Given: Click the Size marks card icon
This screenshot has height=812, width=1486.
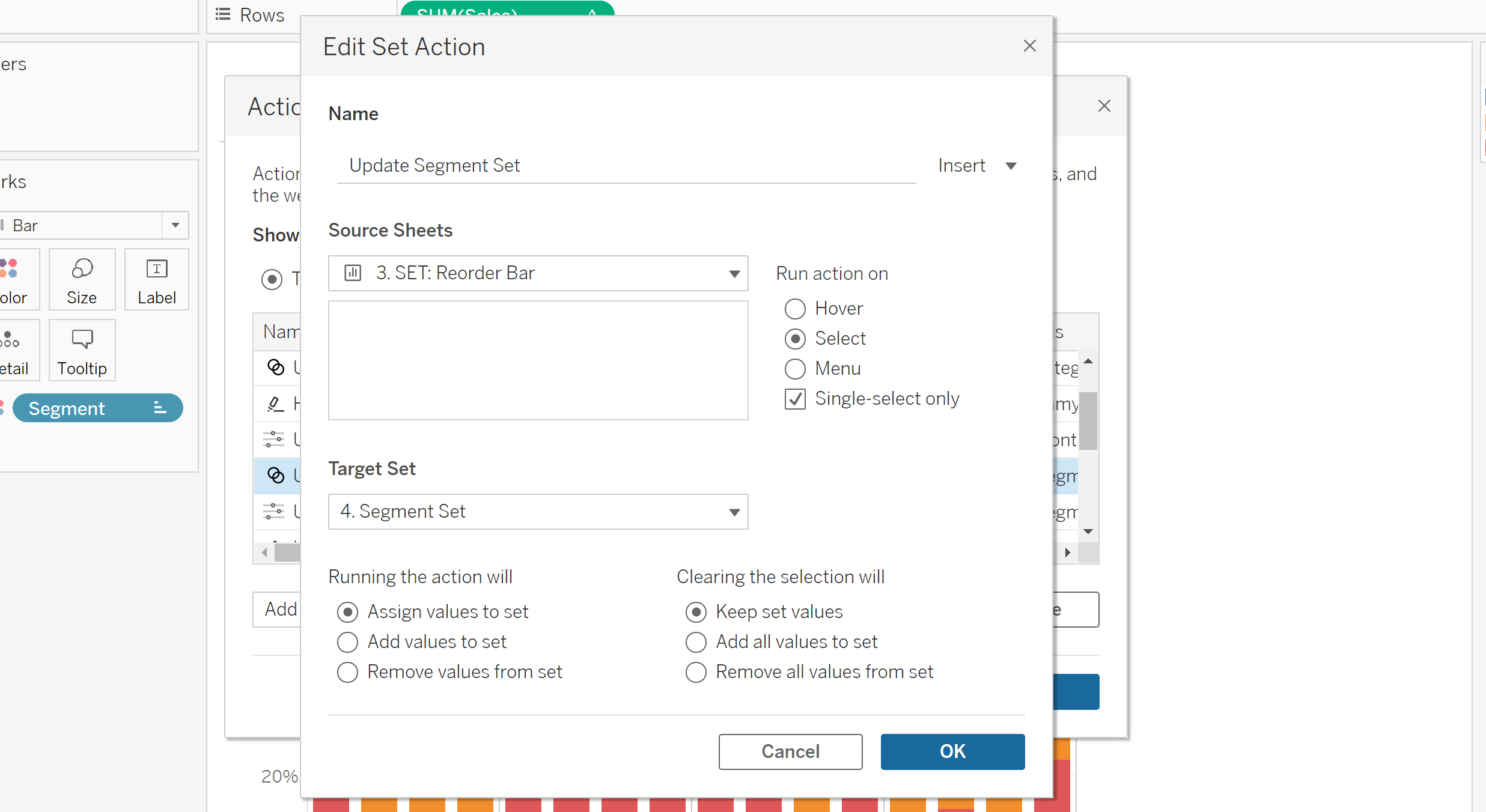Looking at the screenshot, I should pos(82,269).
